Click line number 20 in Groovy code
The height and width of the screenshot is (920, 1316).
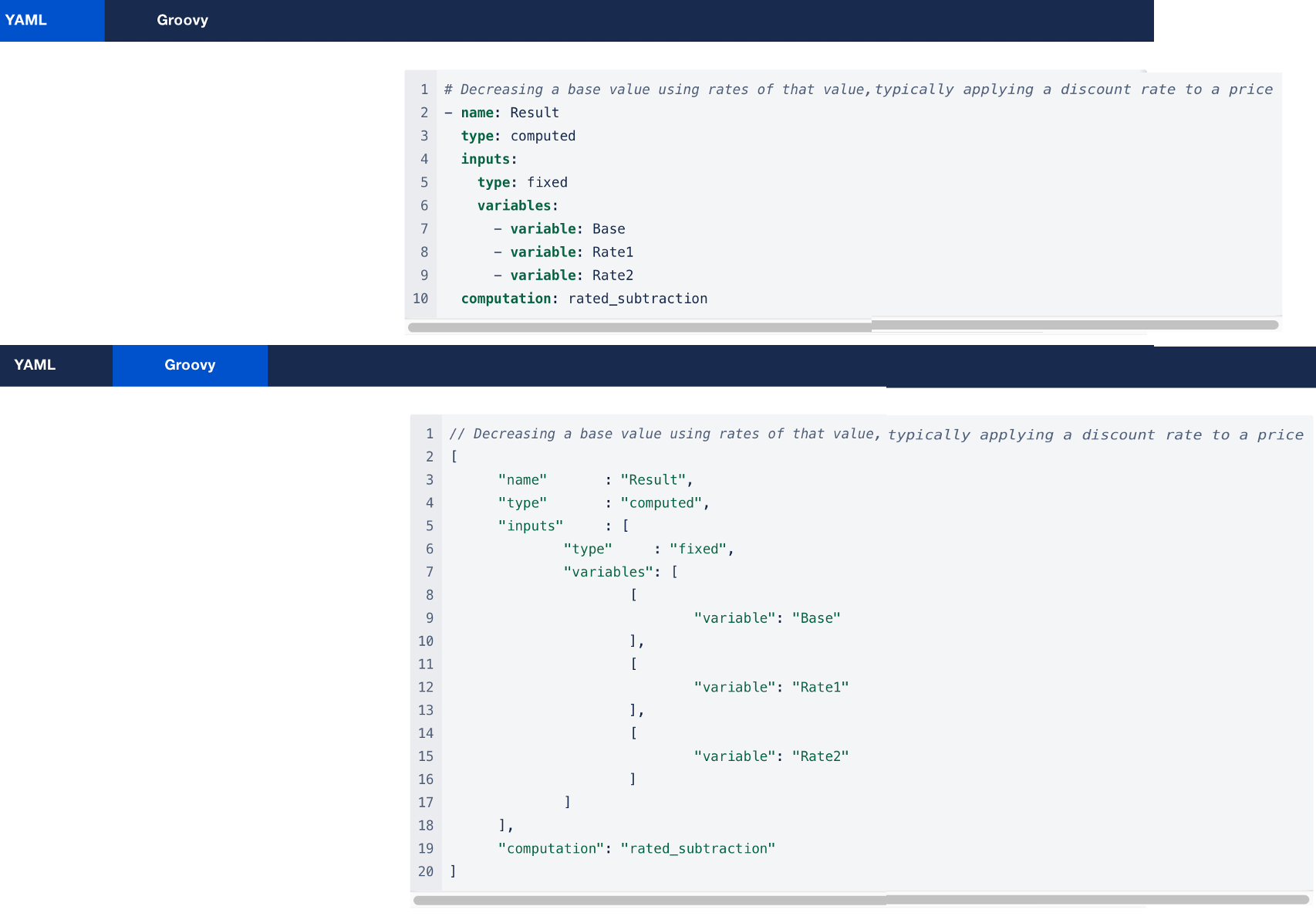click(426, 871)
